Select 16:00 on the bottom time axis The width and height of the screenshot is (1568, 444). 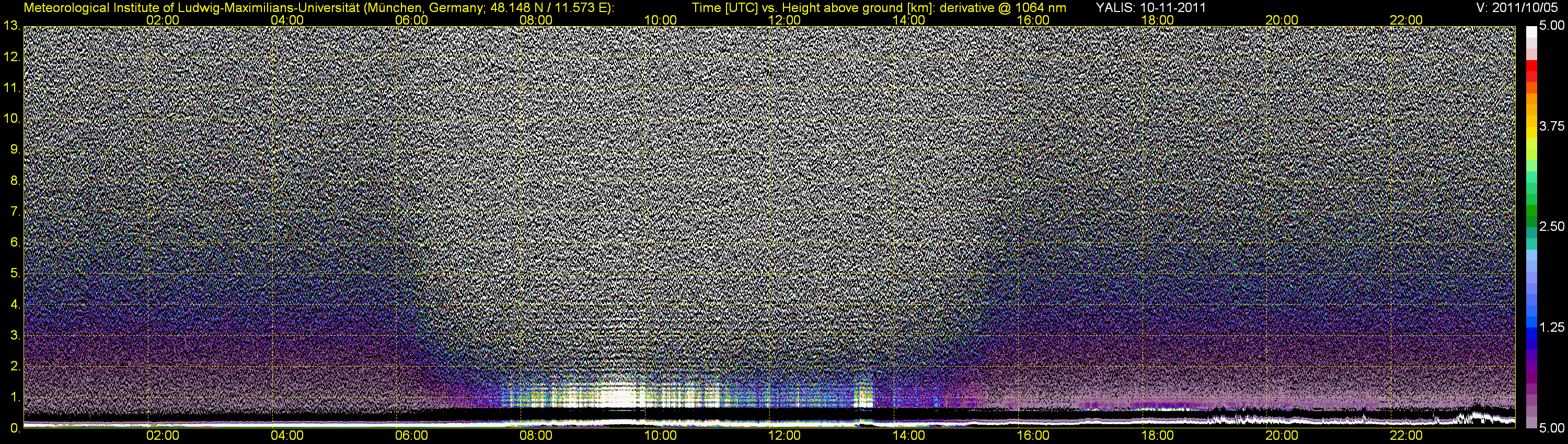[1033, 436]
